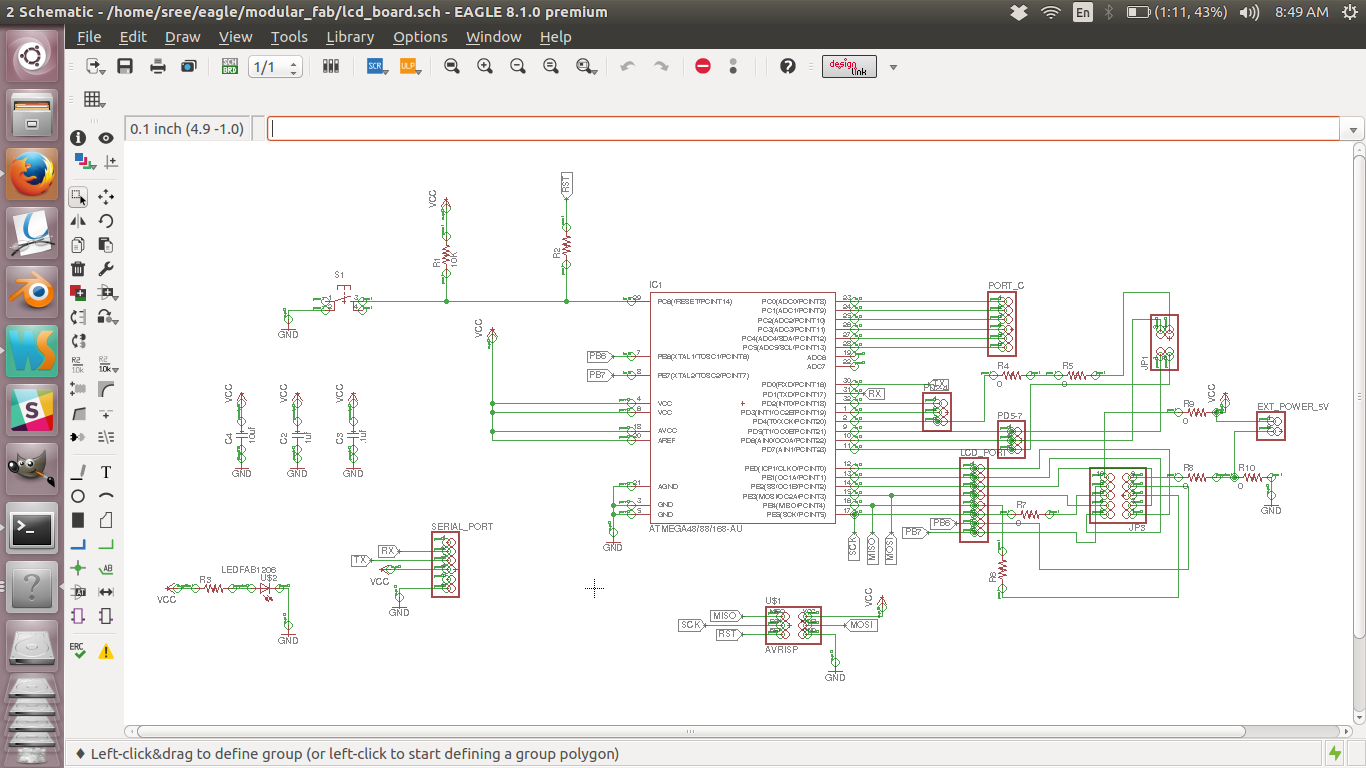Image resolution: width=1366 pixels, height=768 pixels.
Task: Select the Junction dot tool
Action: click(78, 568)
